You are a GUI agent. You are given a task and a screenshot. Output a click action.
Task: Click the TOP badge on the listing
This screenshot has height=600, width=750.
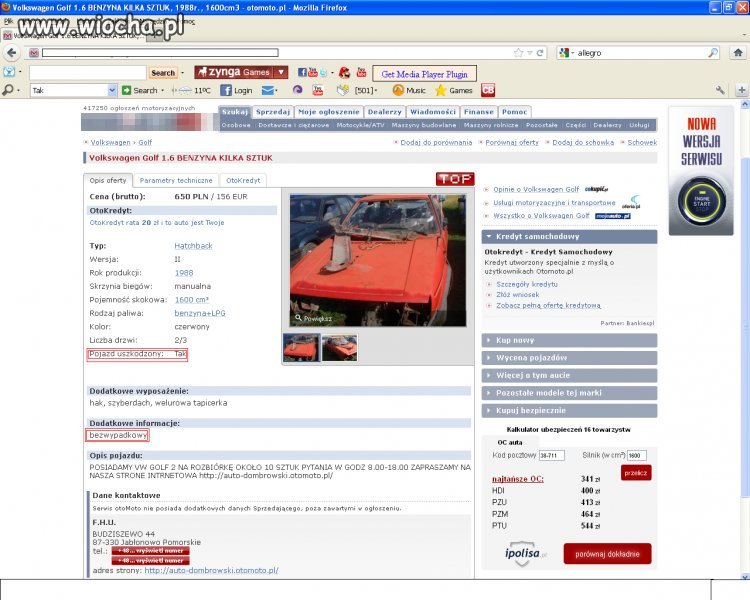(x=455, y=179)
